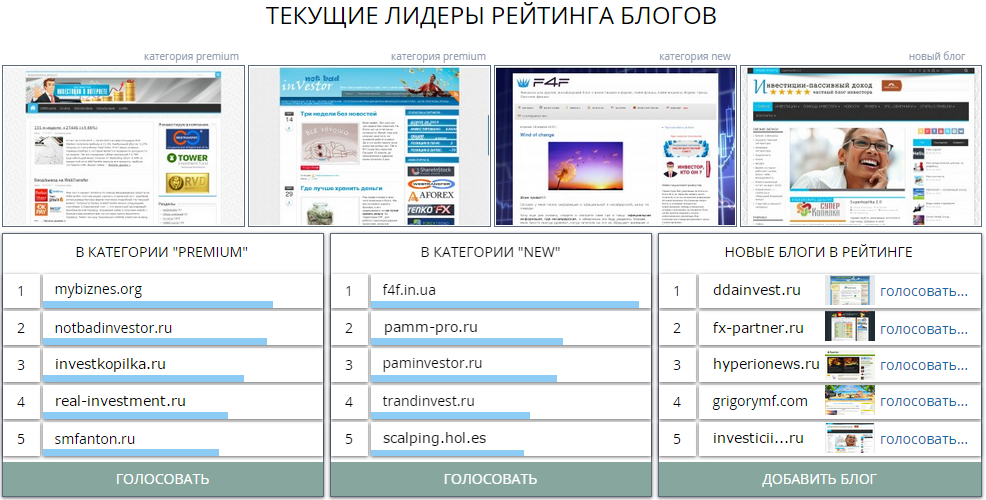Click the ТЕКУЩИЕ ЛИДЕРЫ РЕЙТИНГА БЛОГОВ heading
Image resolution: width=986 pixels, height=500 pixels.
[491, 16]
